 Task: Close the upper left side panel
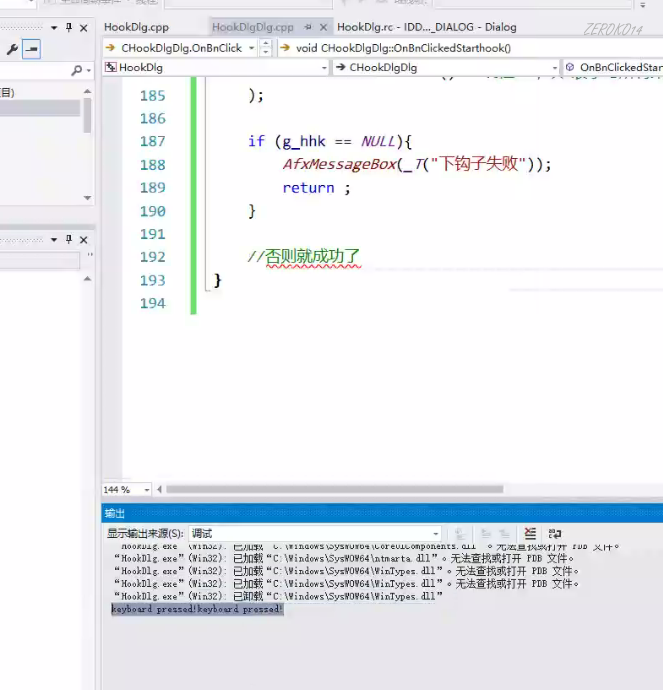click(84, 28)
